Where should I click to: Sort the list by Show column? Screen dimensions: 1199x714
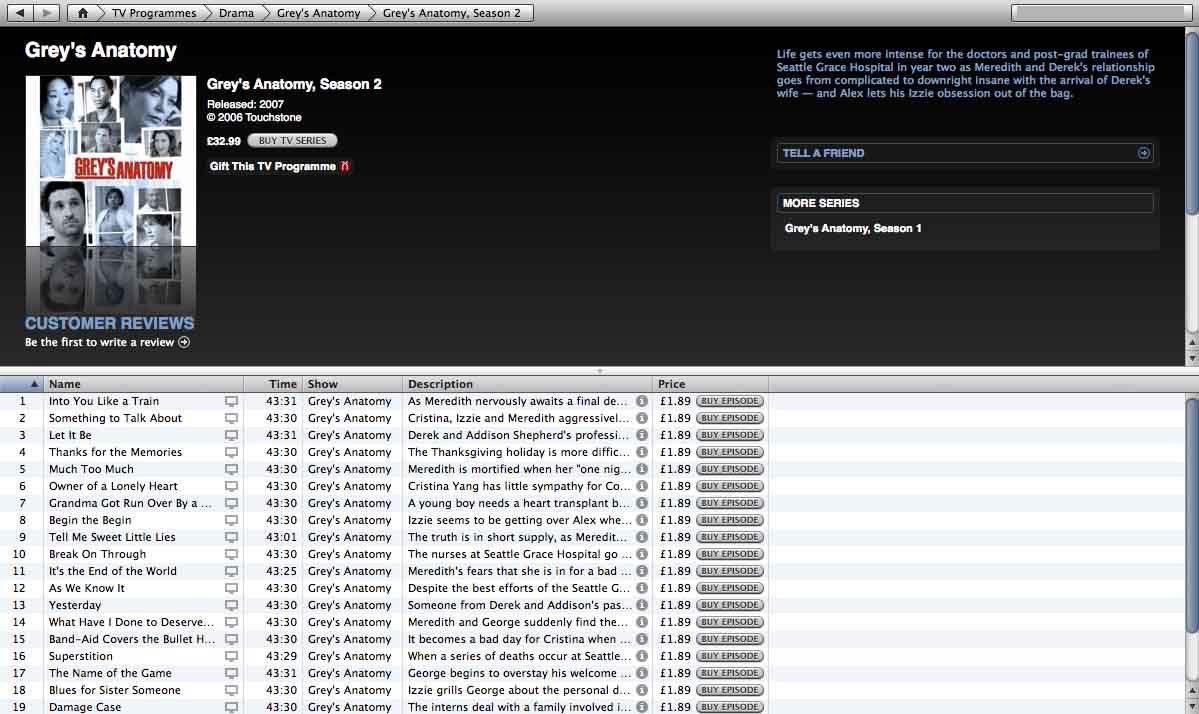[353, 384]
